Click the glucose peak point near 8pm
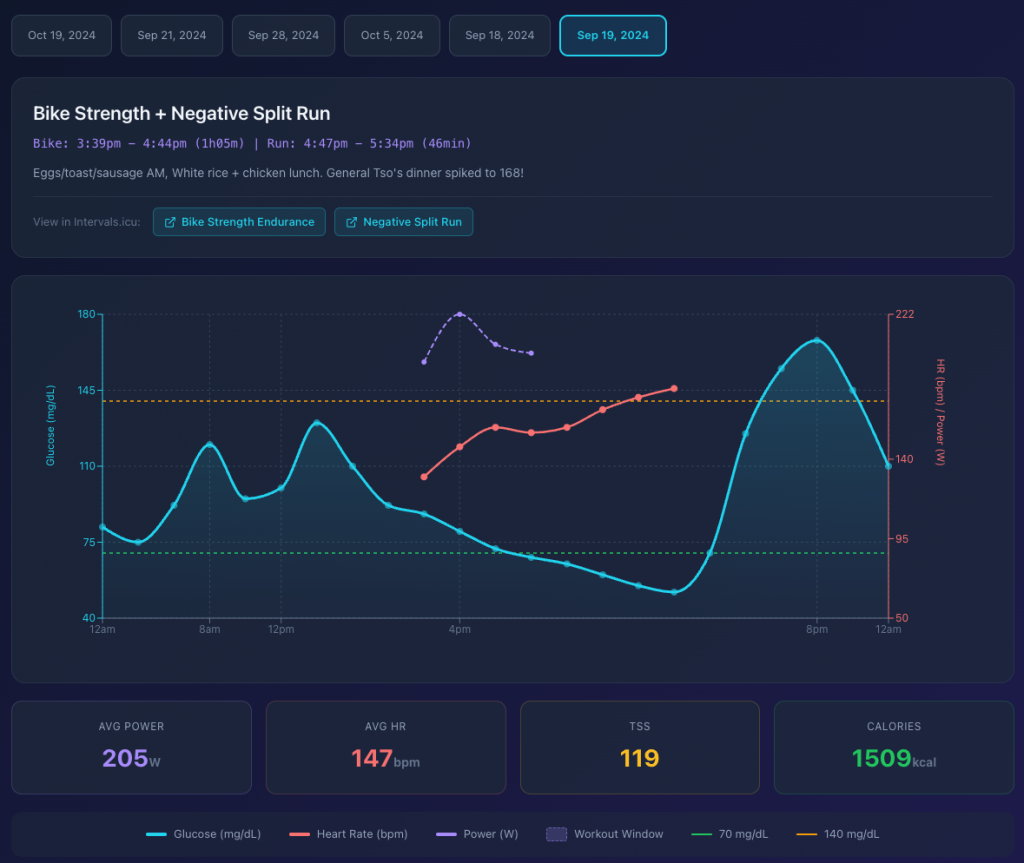 tap(817, 340)
